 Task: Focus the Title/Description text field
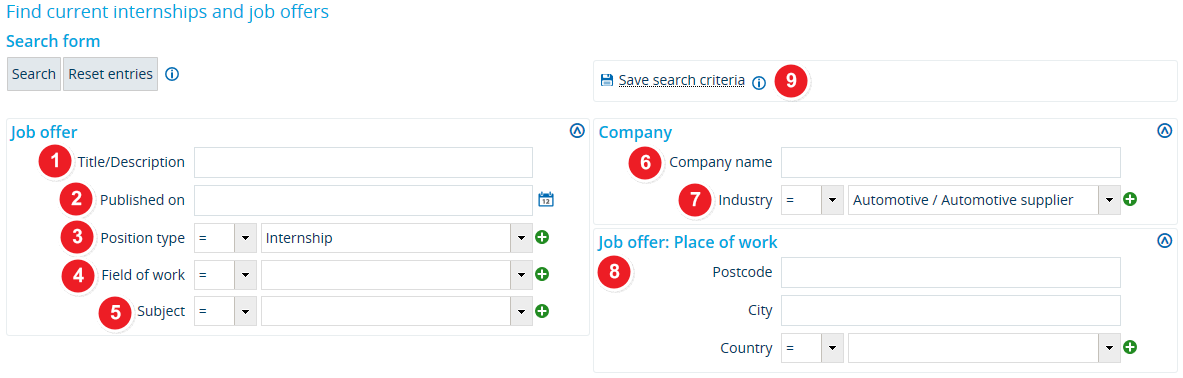(x=364, y=162)
